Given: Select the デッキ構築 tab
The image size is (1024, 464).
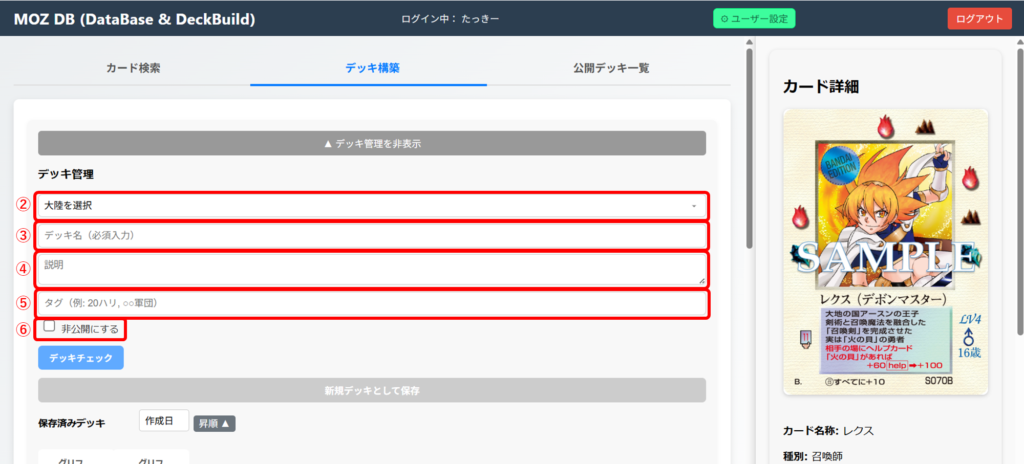Looking at the screenshot, I should (x=372, y=68).
